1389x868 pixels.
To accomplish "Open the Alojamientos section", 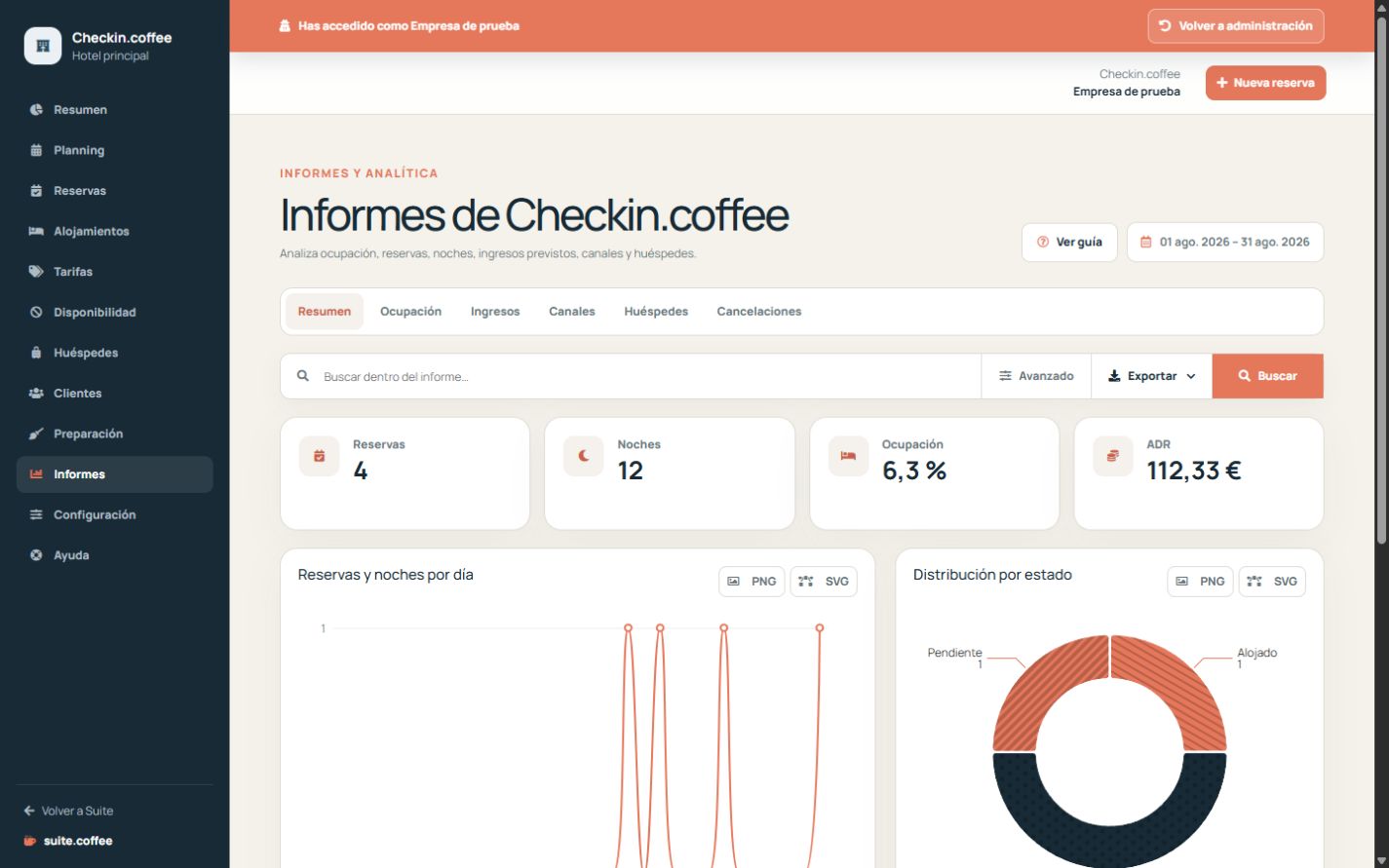I will tap(114, 231).
